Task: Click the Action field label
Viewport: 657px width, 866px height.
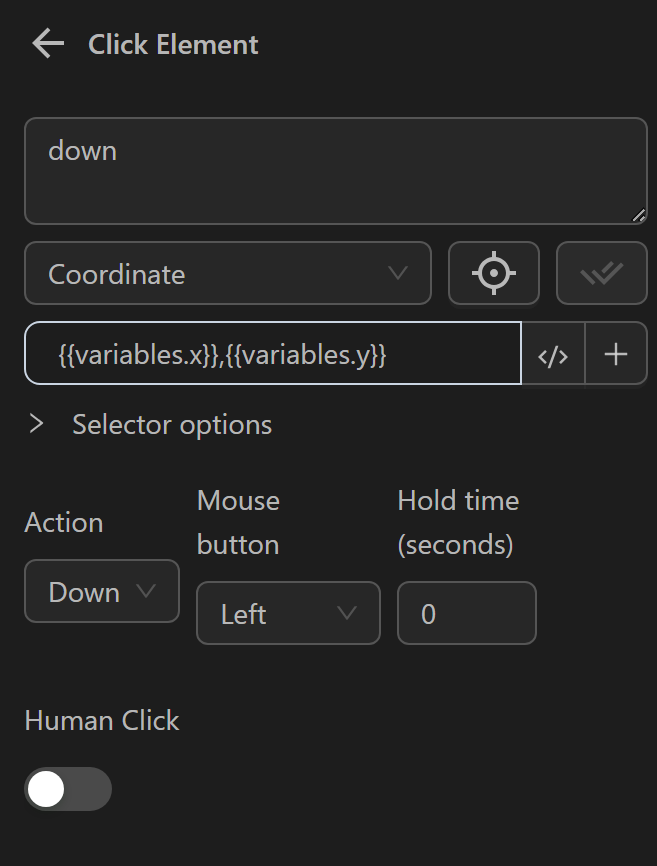Action: [x=63, y=522]
